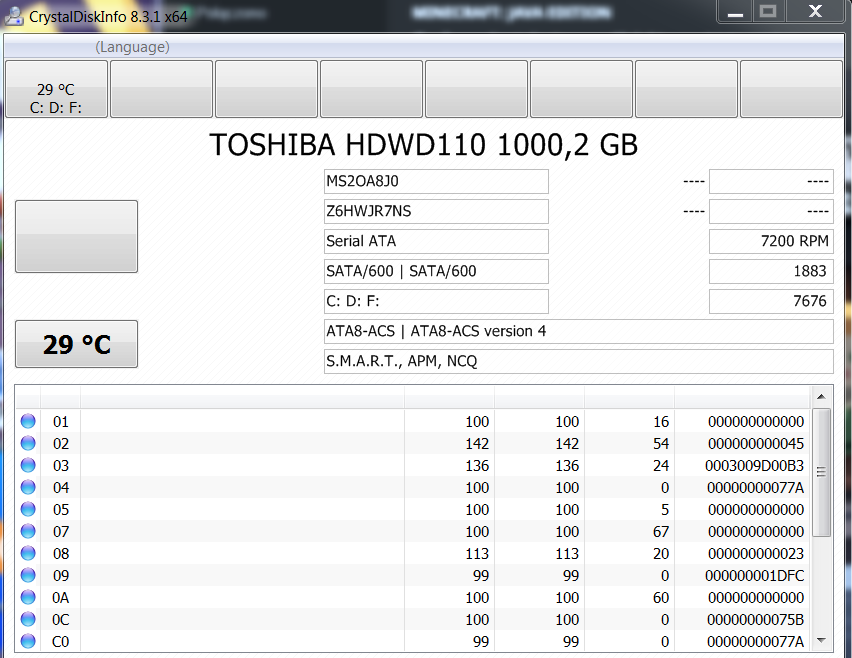
Task: Minimize the CrystalDiskInfo window
Action: click(735, 12)
